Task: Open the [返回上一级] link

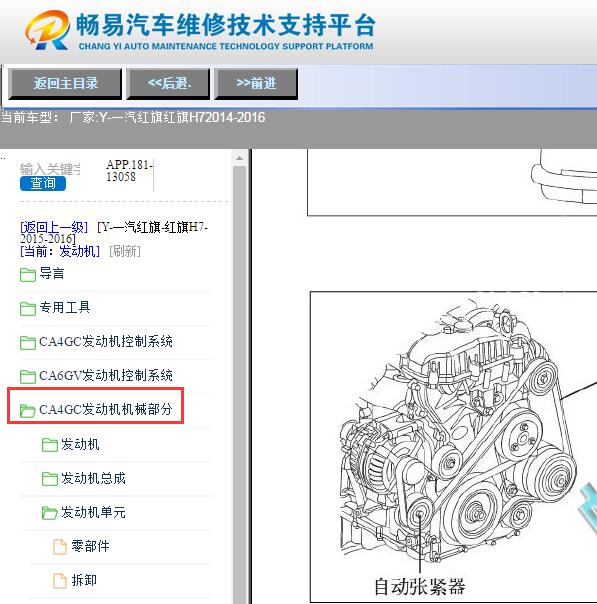Action: pyautogui.click(x=54, y=227)
